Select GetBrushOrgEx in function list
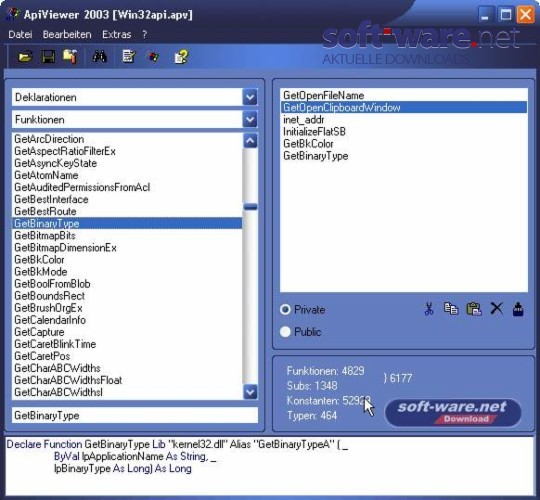This screenshot has height=500, width=540. tap(127, 308)
